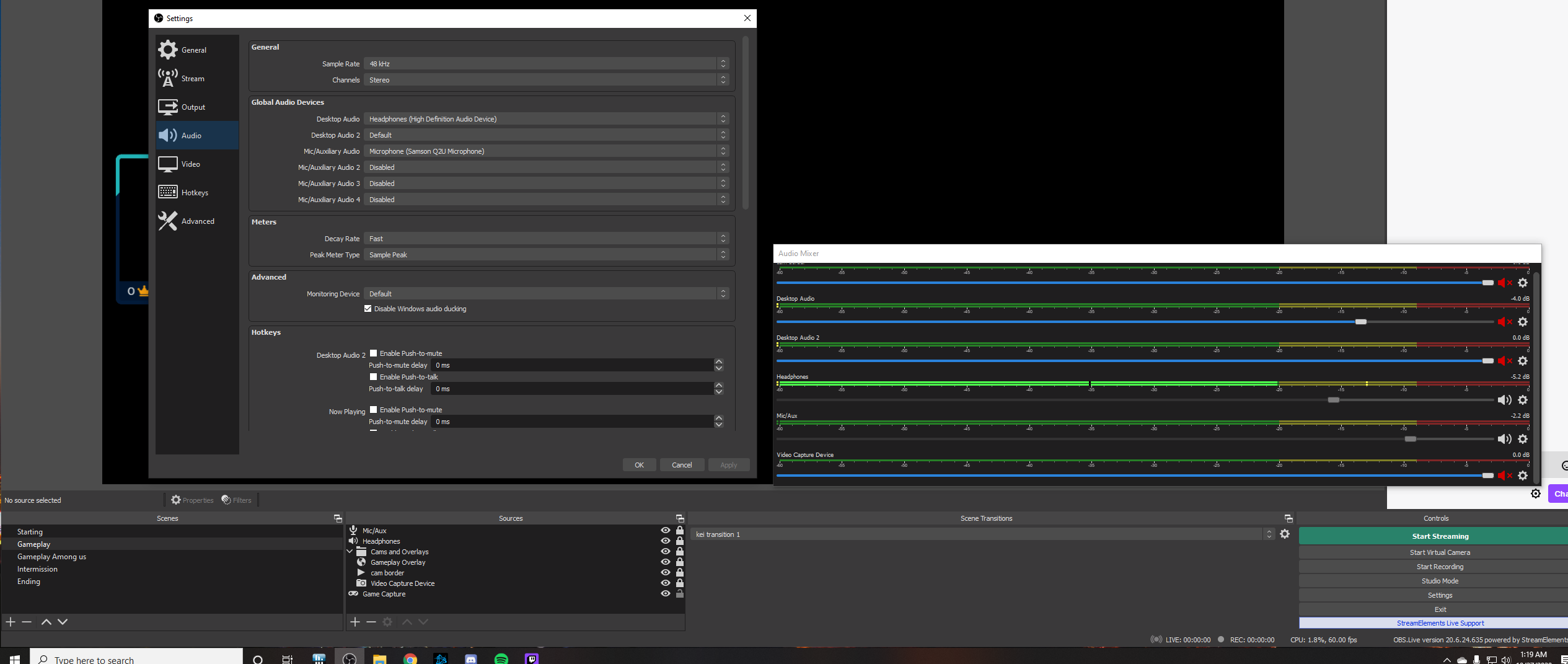Open the Decay Rate dropdown
The image size is (1568, 664).
coord(547,239)
